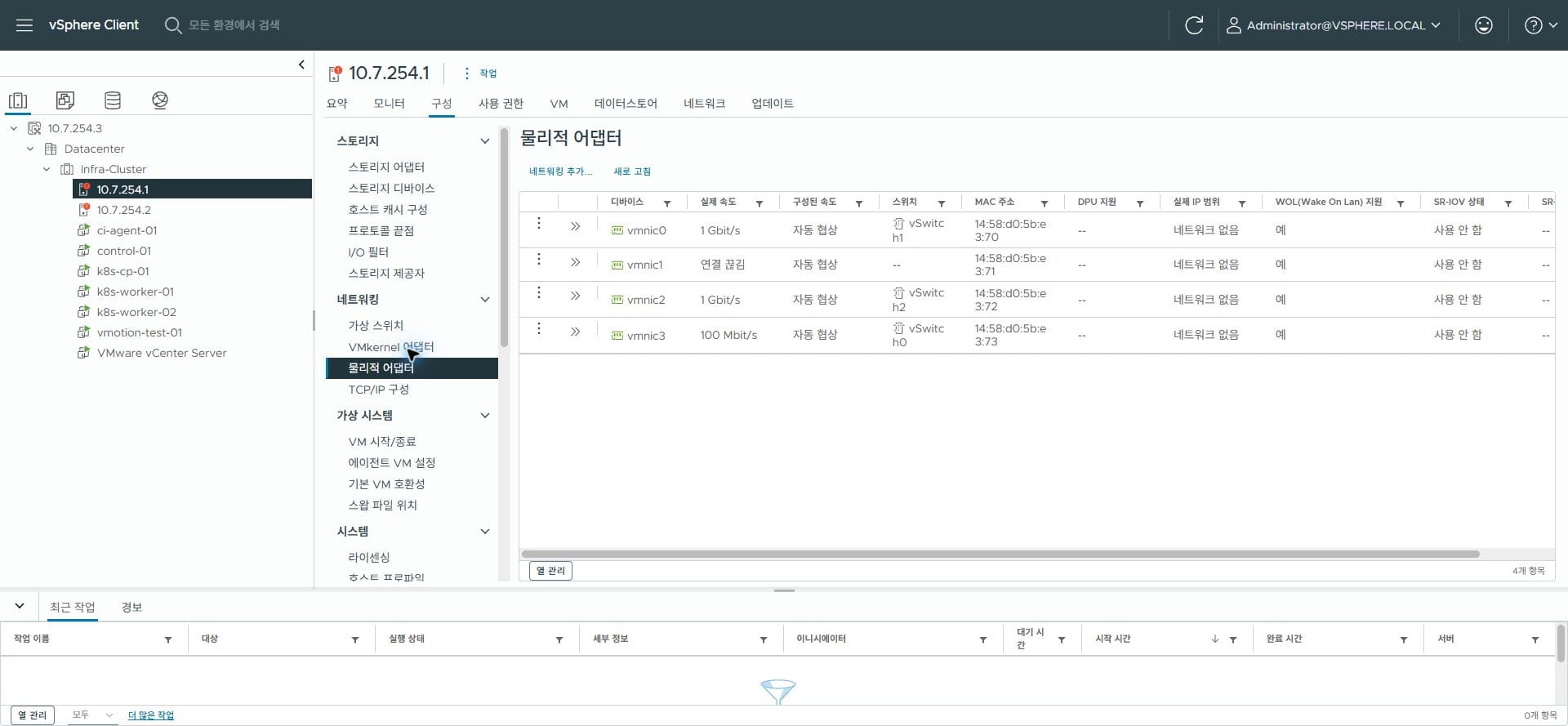Screen dimensions: 1568x726
Task: Open the 데이터스토어 tab
Action: click(x=626, y=104)
